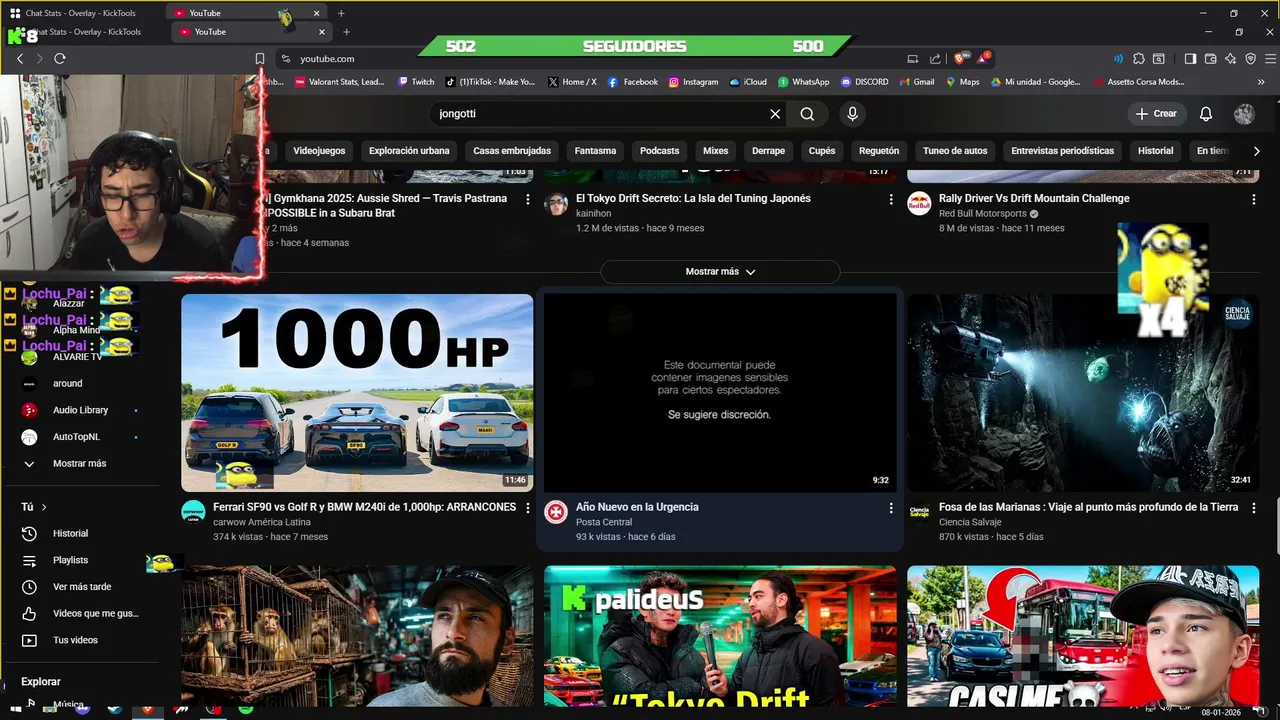Image resolution: width=1280 pixels, height=720 pixels.
Task: Open options for Año Nuevo en la Urgencia
Action: [x=891, y=508]
